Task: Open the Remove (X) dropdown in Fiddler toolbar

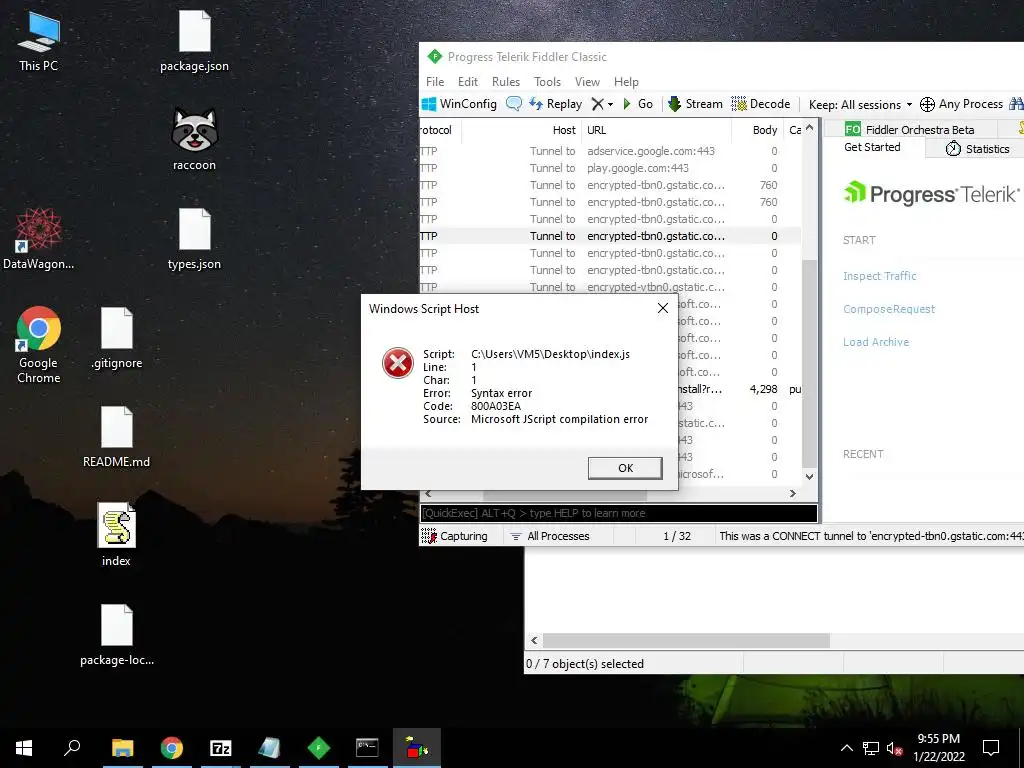Action: [602, 104]
